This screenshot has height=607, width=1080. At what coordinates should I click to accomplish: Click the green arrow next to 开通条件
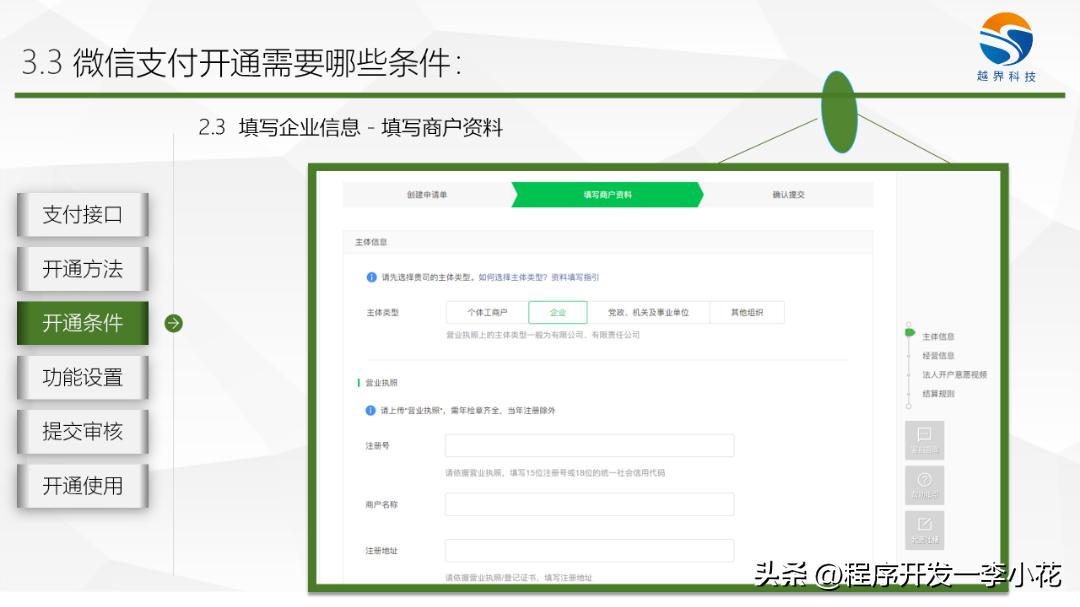(x=175, y=323)
